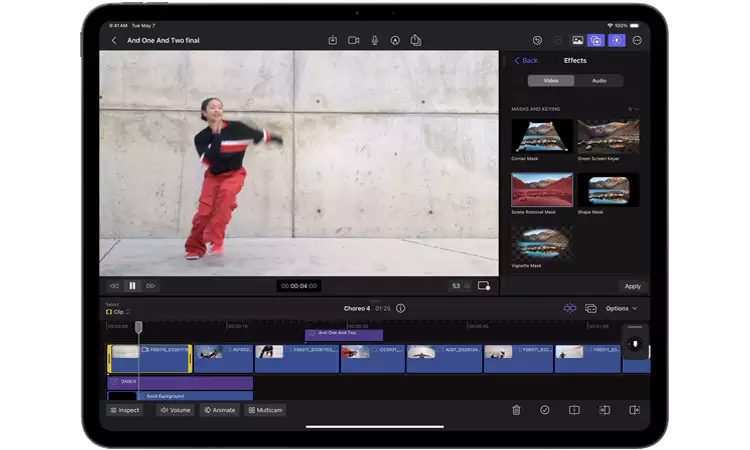
Task: Tap the Wi-Fi status icon
Action: pyautogui.click(x=610, y=25)
